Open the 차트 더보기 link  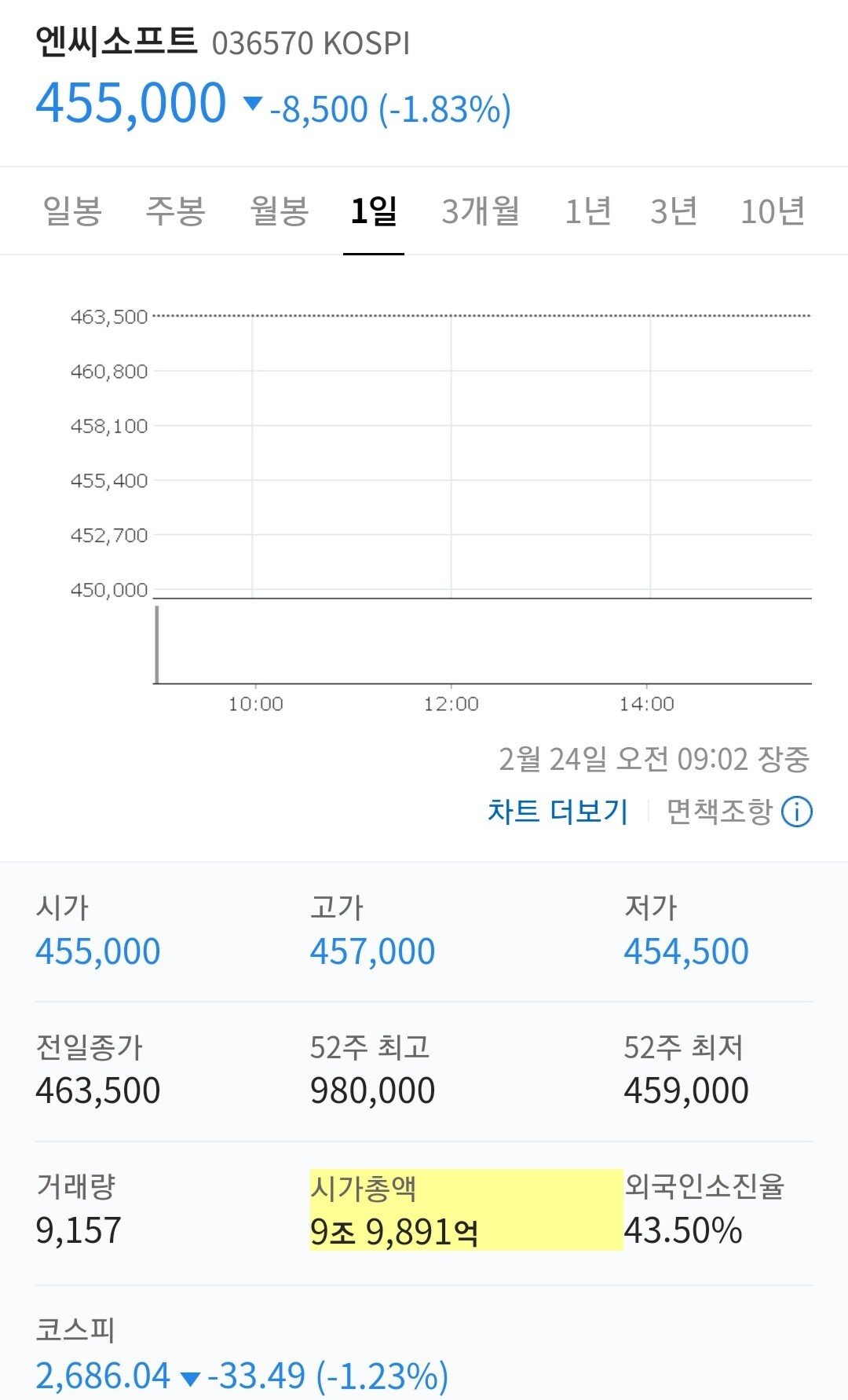pyautogui.click(x=557, y=812)
